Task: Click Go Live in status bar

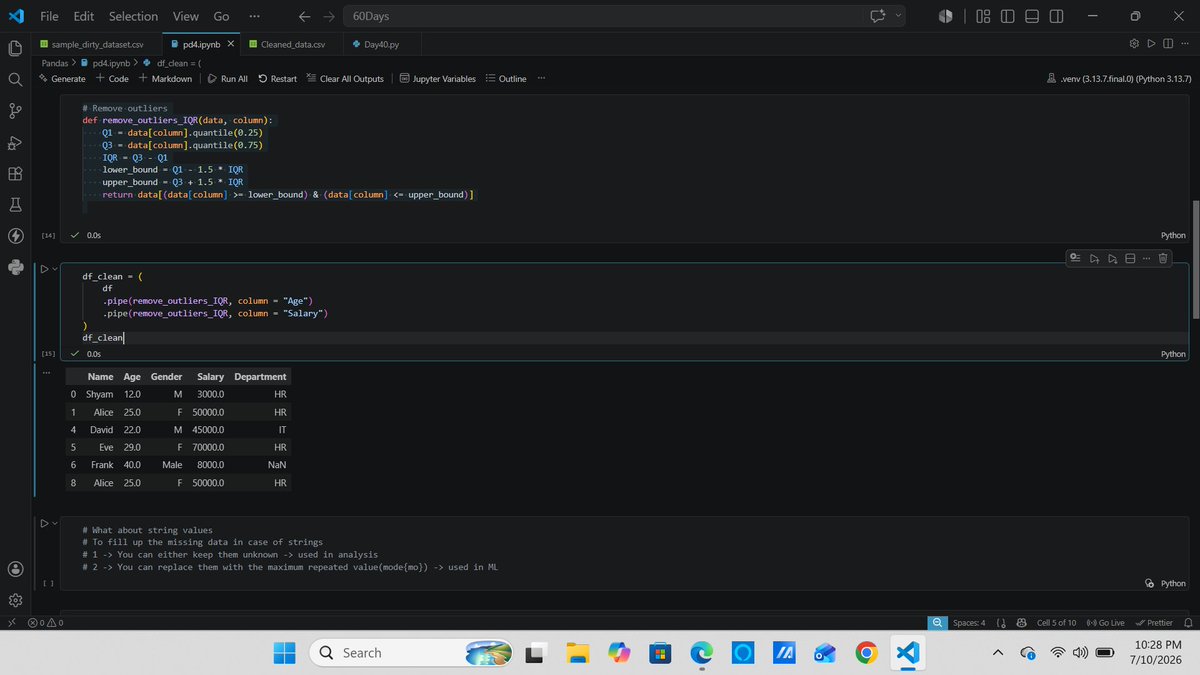Action: 1105,622
